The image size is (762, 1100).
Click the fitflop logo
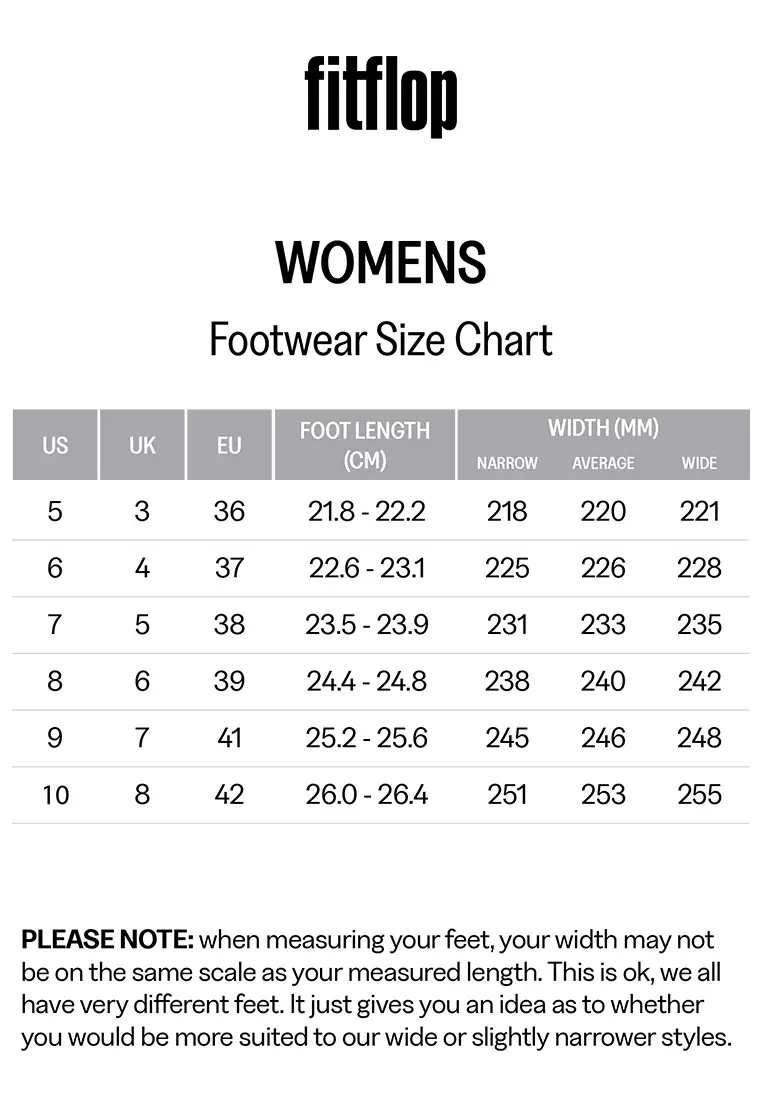pyautogui.click(x=381, y=97)
